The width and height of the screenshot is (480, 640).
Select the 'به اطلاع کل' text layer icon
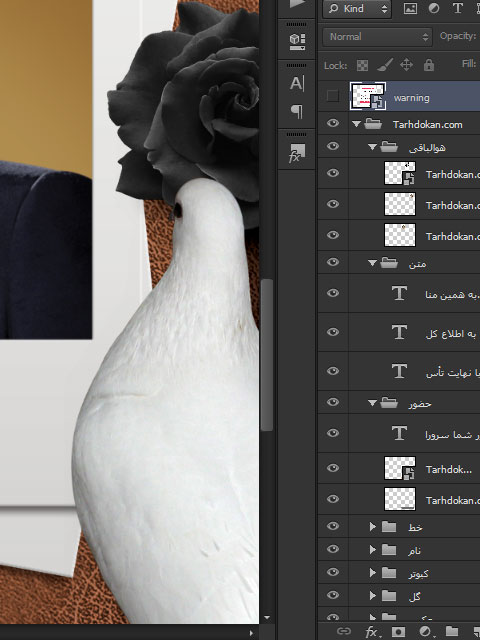click(399, 332)
